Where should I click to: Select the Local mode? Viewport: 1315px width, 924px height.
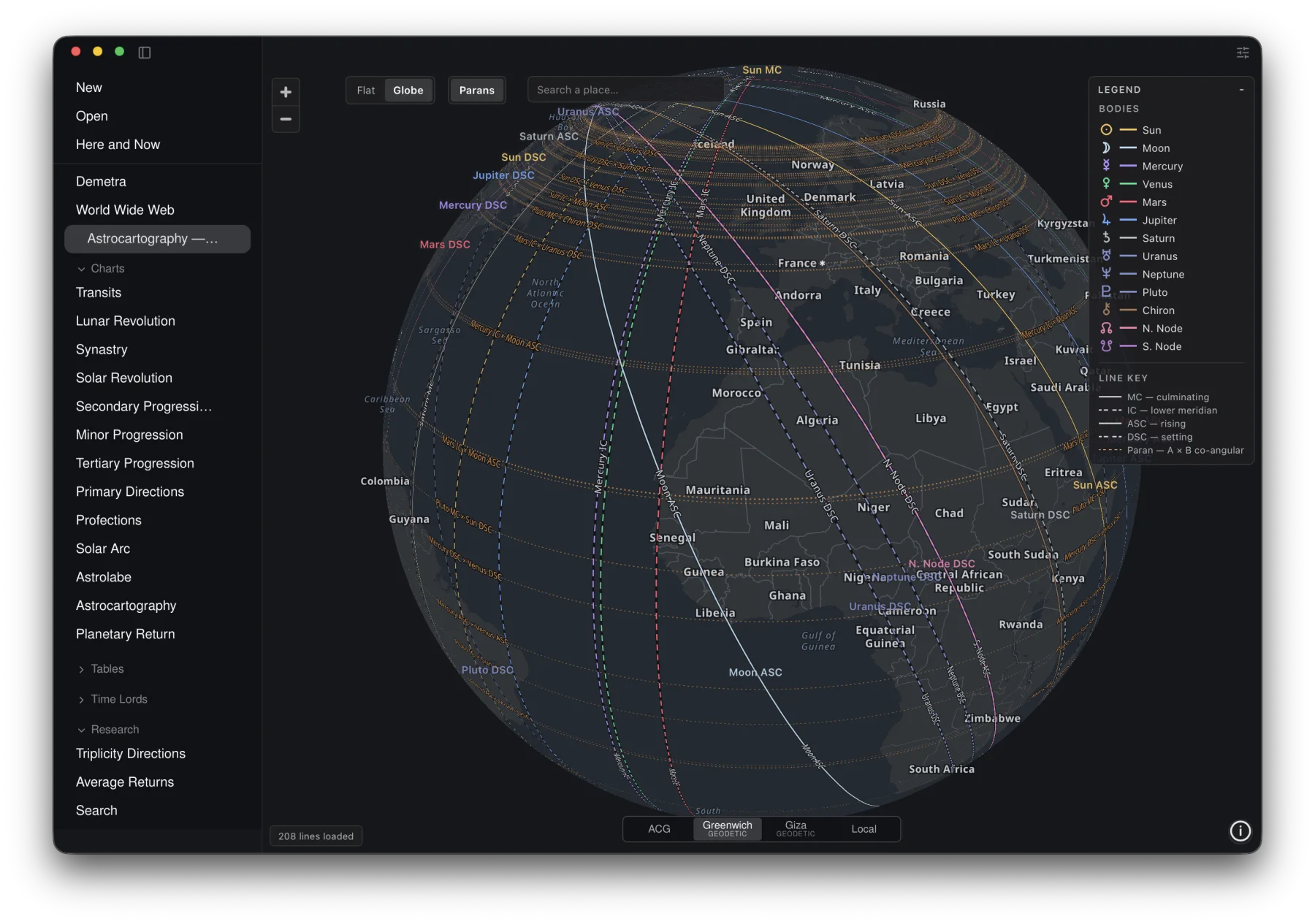pyautogui.click(x=864, y=829)
